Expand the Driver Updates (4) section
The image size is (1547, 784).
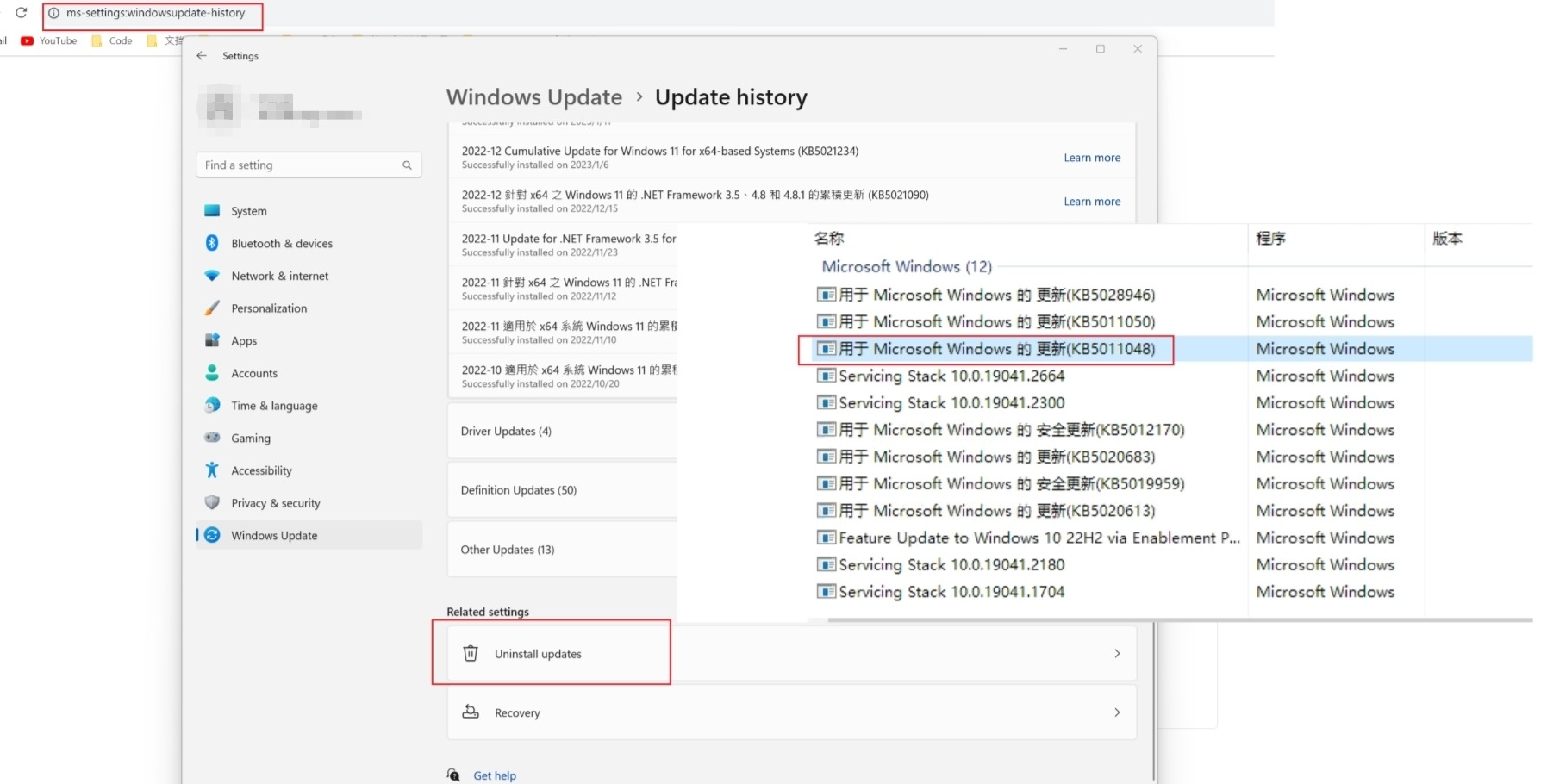coord(506,431)
